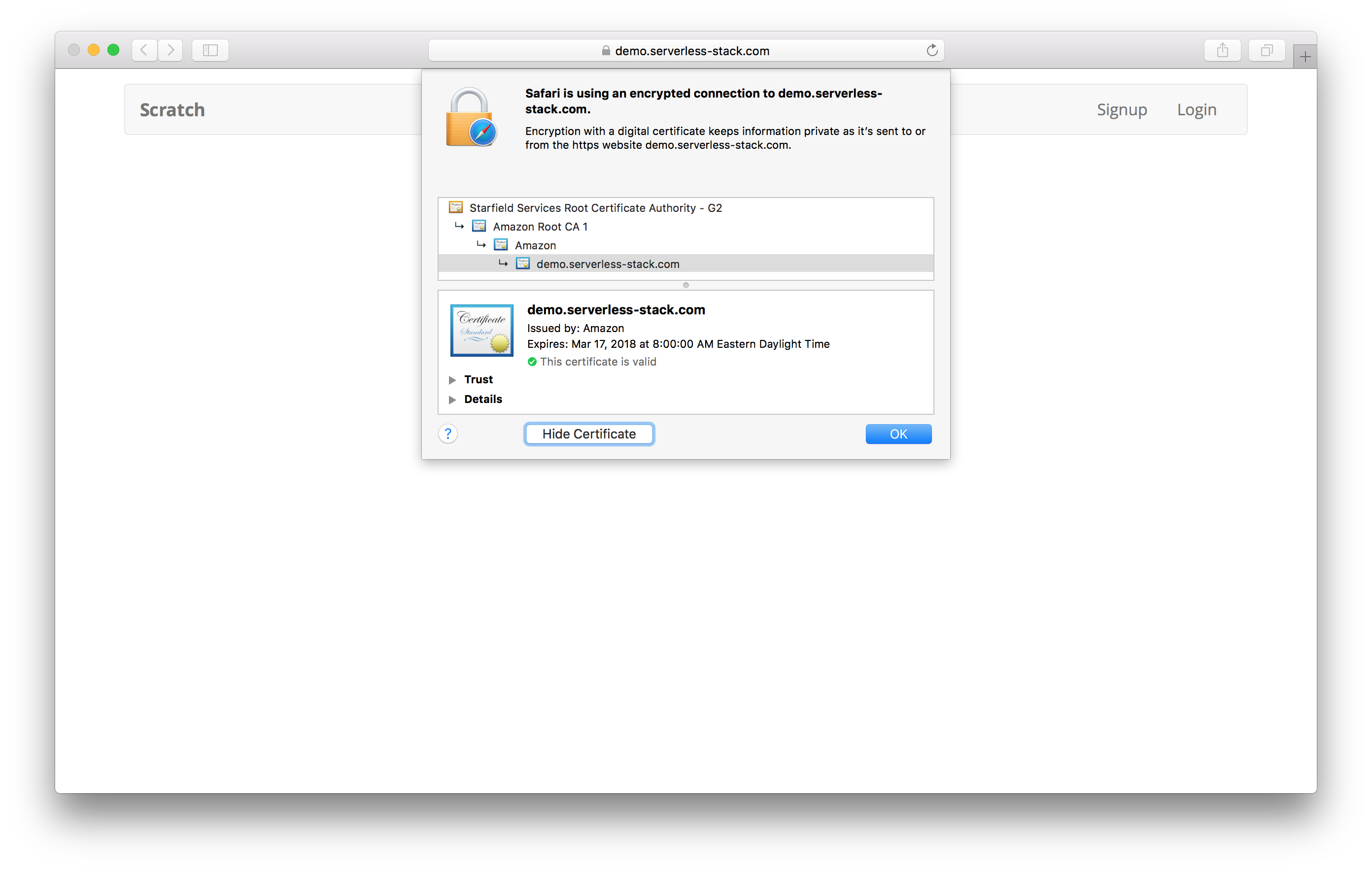Click the OK button to dismiss dialog
Image resolution: width=1372 pixels, height=872 pixels.
(897, 433)
